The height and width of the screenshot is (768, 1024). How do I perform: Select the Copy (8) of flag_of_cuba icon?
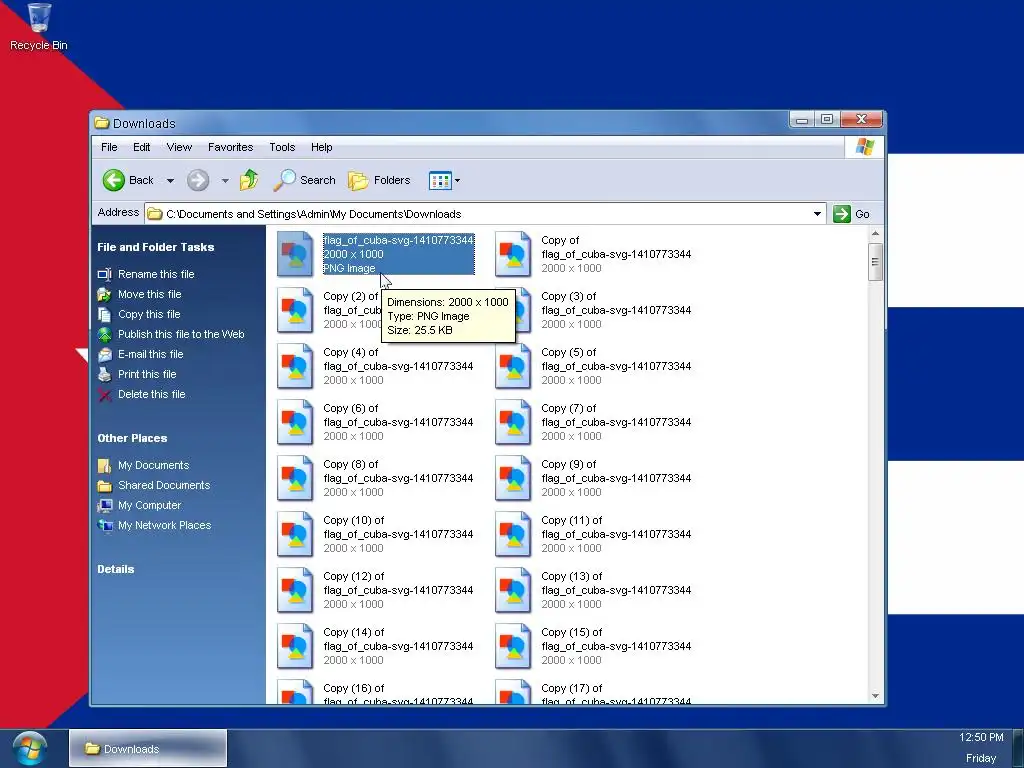pos(295,479)
